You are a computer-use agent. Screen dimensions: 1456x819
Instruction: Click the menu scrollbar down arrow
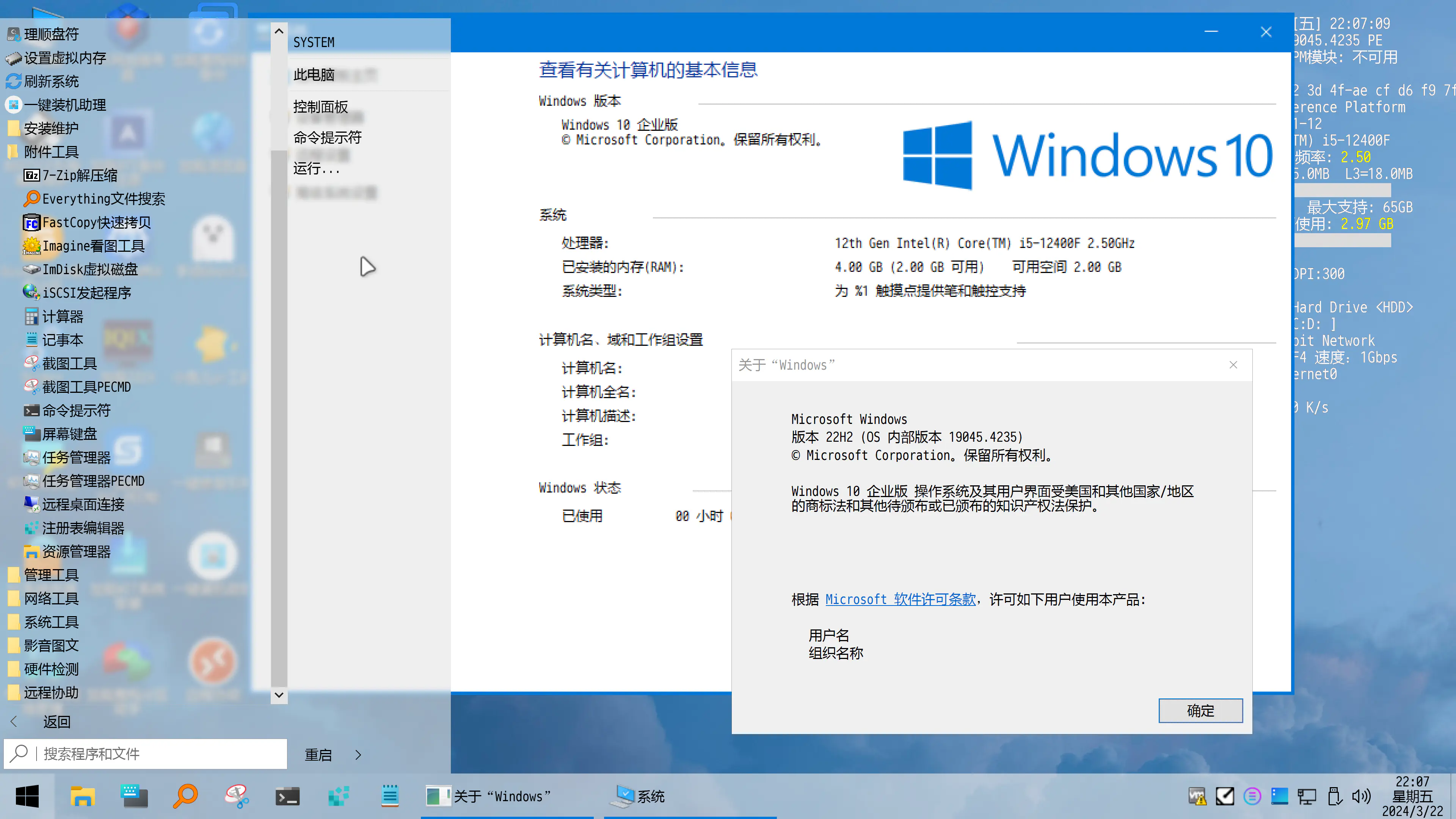click(279, 695)
